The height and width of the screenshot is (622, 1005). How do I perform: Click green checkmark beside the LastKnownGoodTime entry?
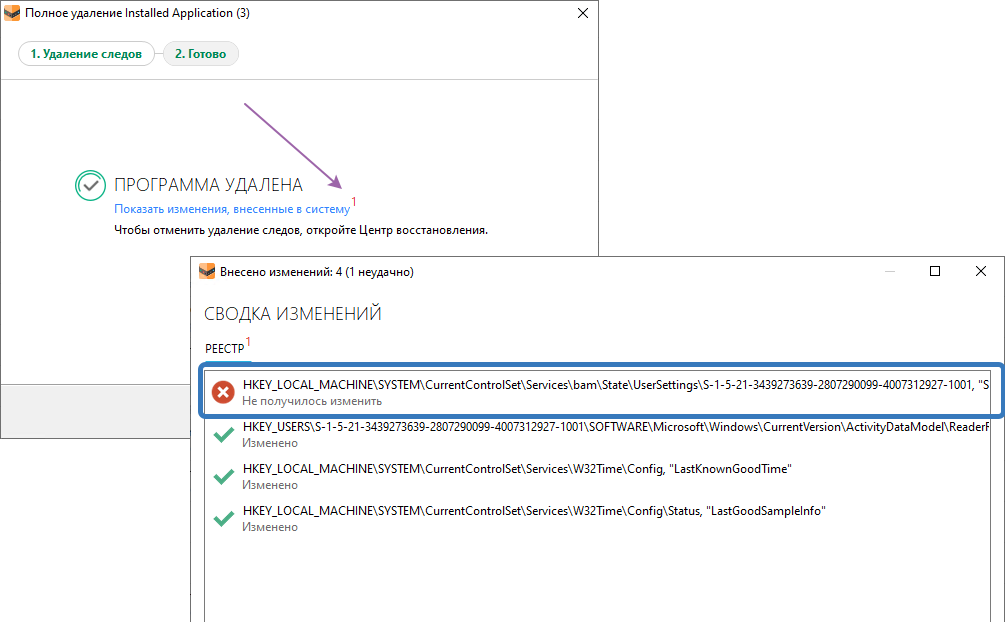pyautogui.click(x=224, y=477)
